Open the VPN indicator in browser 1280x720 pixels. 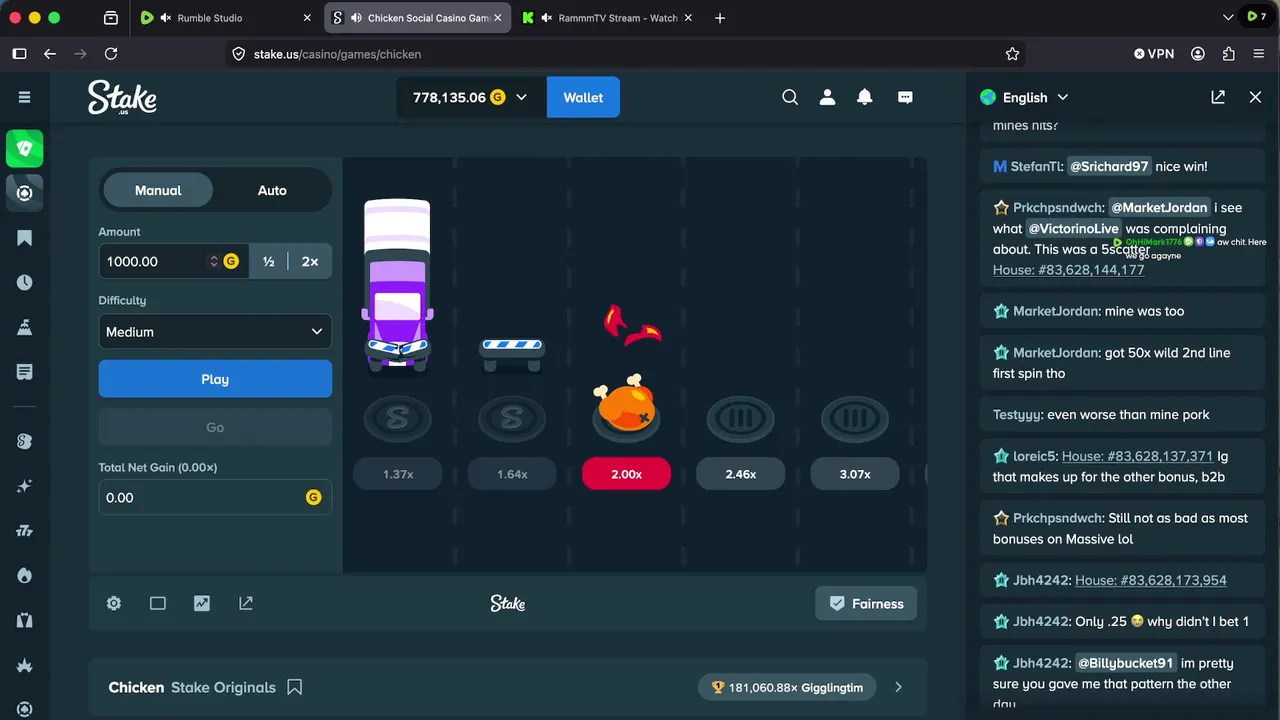(x=1154, y=54)
